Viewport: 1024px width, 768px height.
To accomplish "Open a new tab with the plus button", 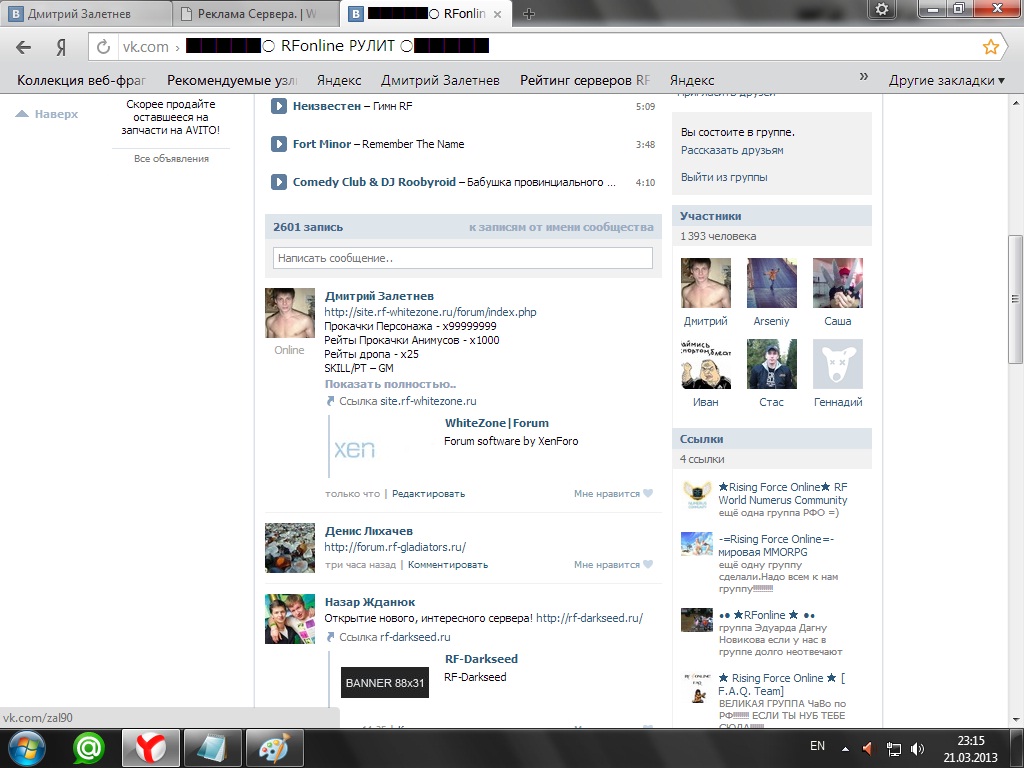I will (529, 14).
